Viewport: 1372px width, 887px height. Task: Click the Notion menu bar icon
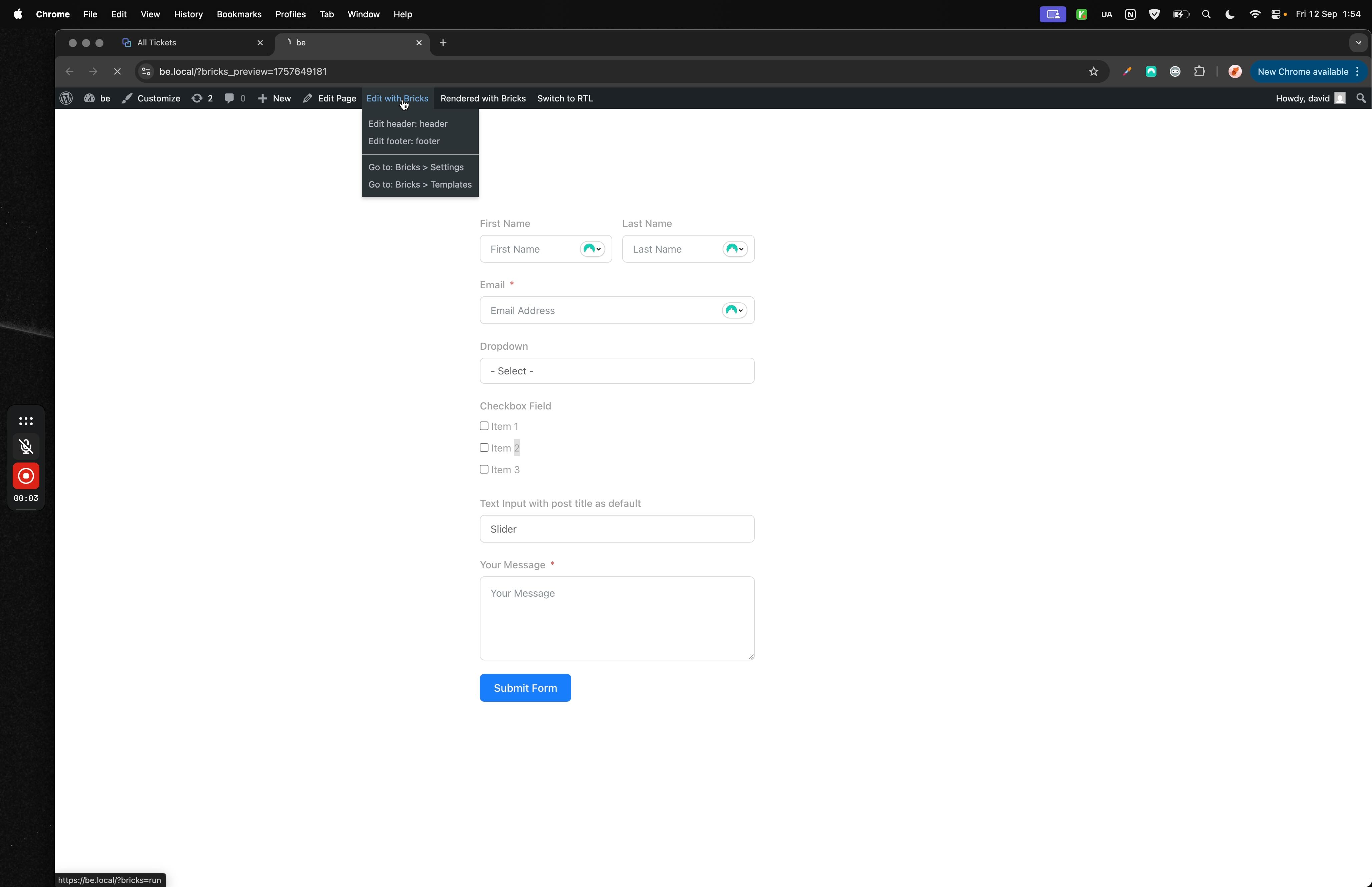[1130, 14]
